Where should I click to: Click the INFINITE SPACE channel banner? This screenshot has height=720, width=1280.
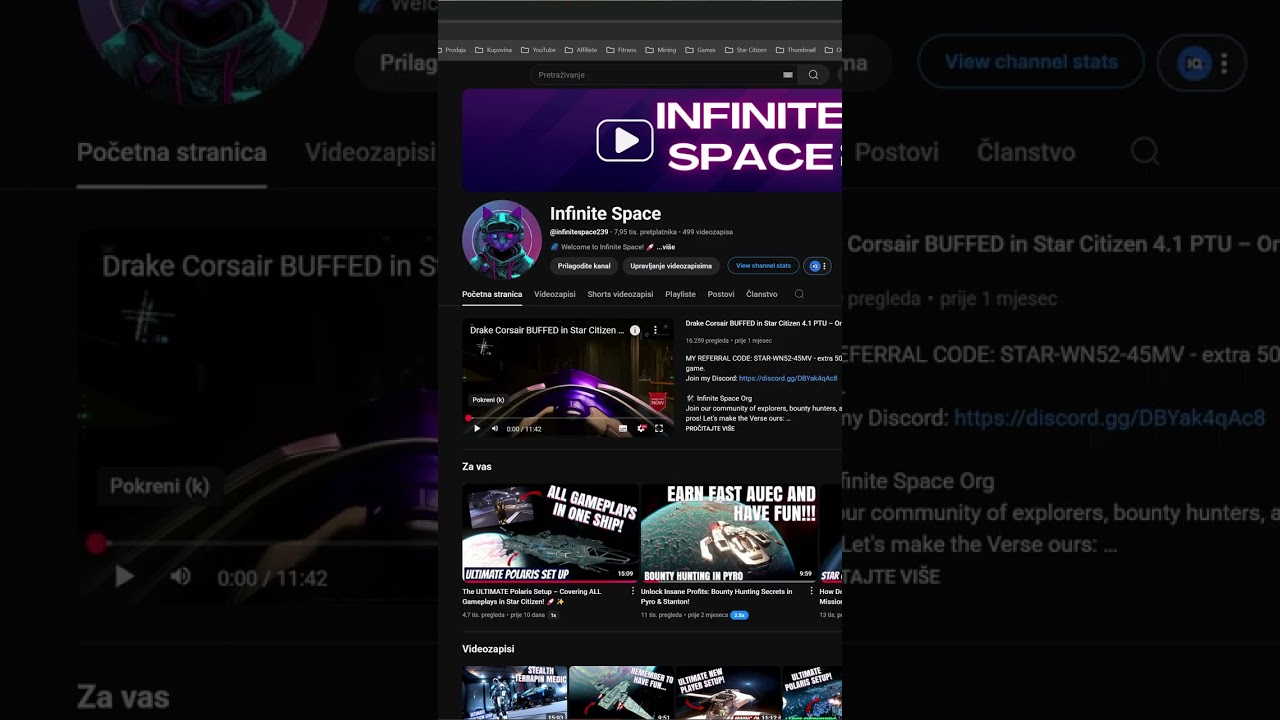pos(652,140)
